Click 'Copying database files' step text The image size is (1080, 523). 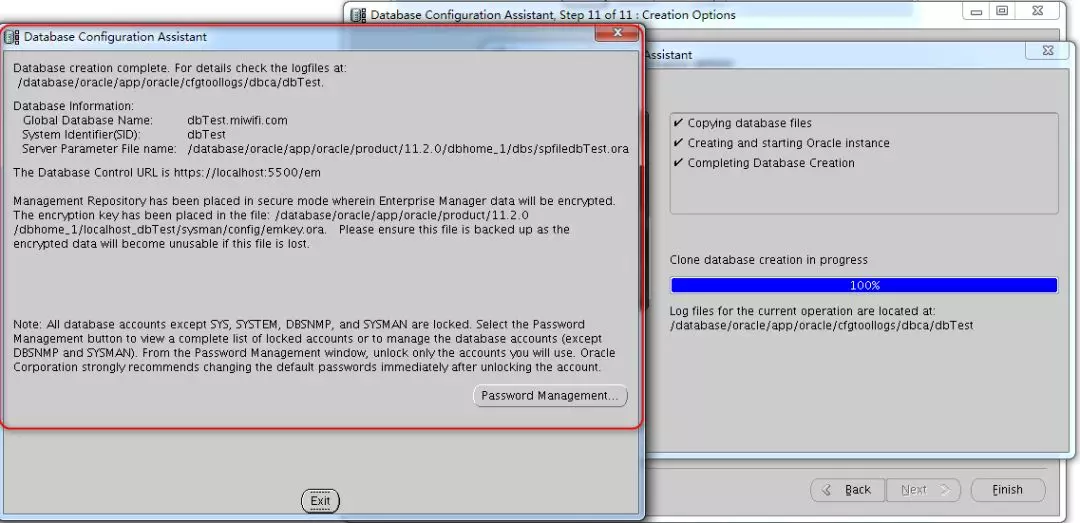[x=749, y=123]
